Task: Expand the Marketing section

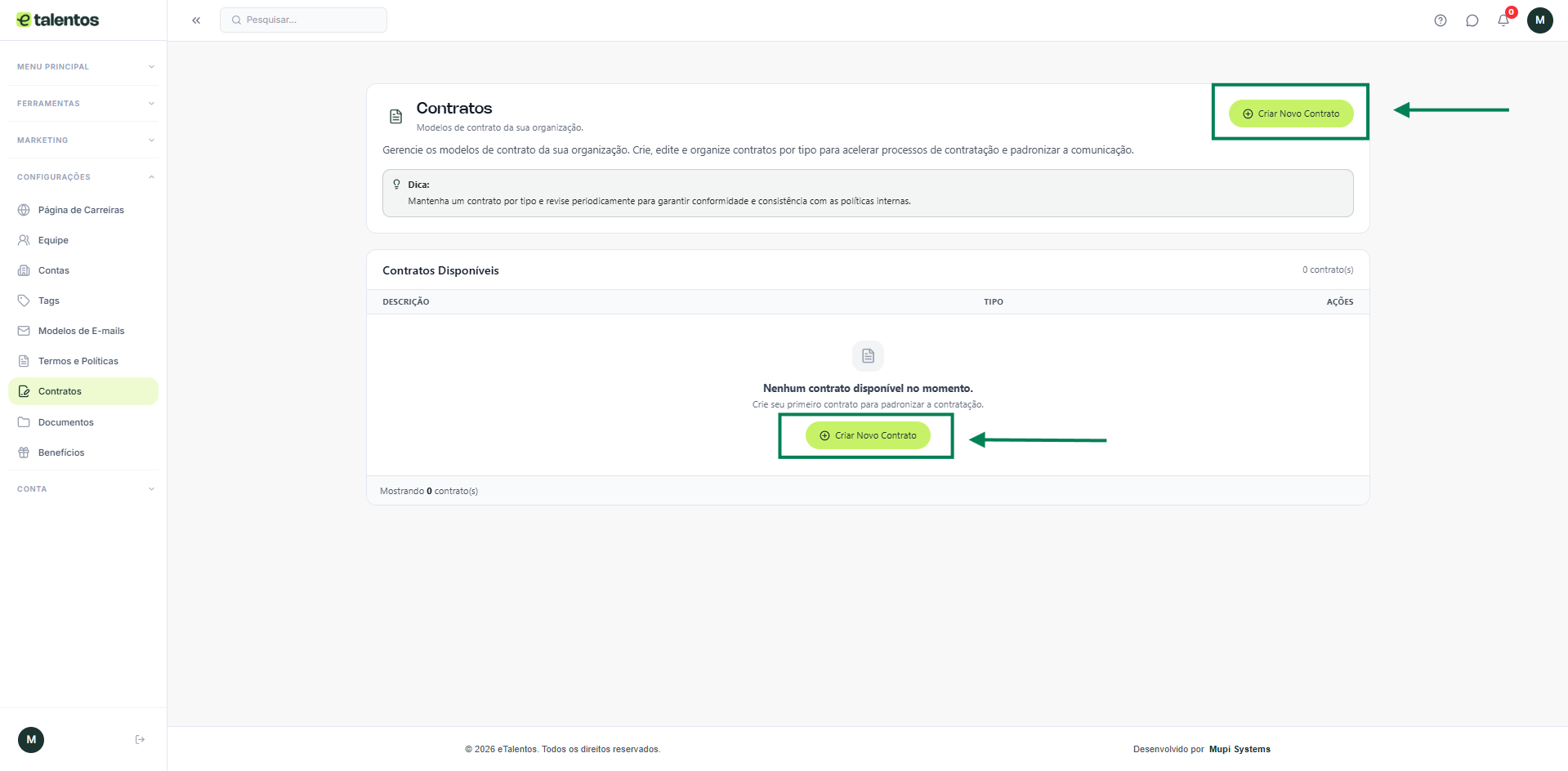Action: click(x=85, y=140)
